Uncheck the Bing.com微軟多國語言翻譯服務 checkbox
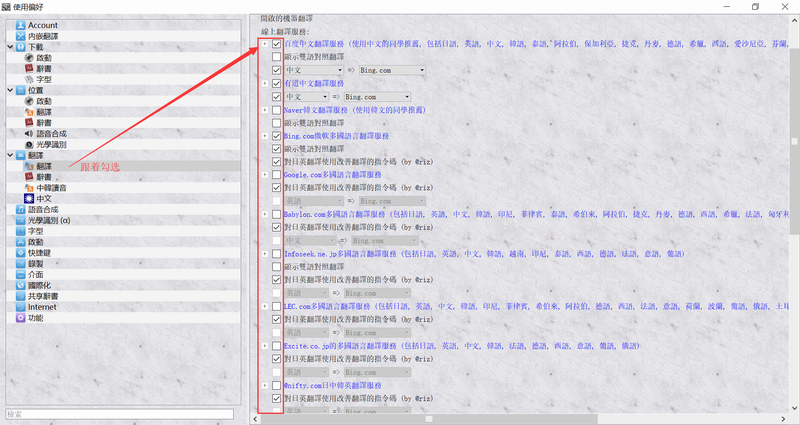The width and height of the screenshot is (800, 425). pos(276,135)
